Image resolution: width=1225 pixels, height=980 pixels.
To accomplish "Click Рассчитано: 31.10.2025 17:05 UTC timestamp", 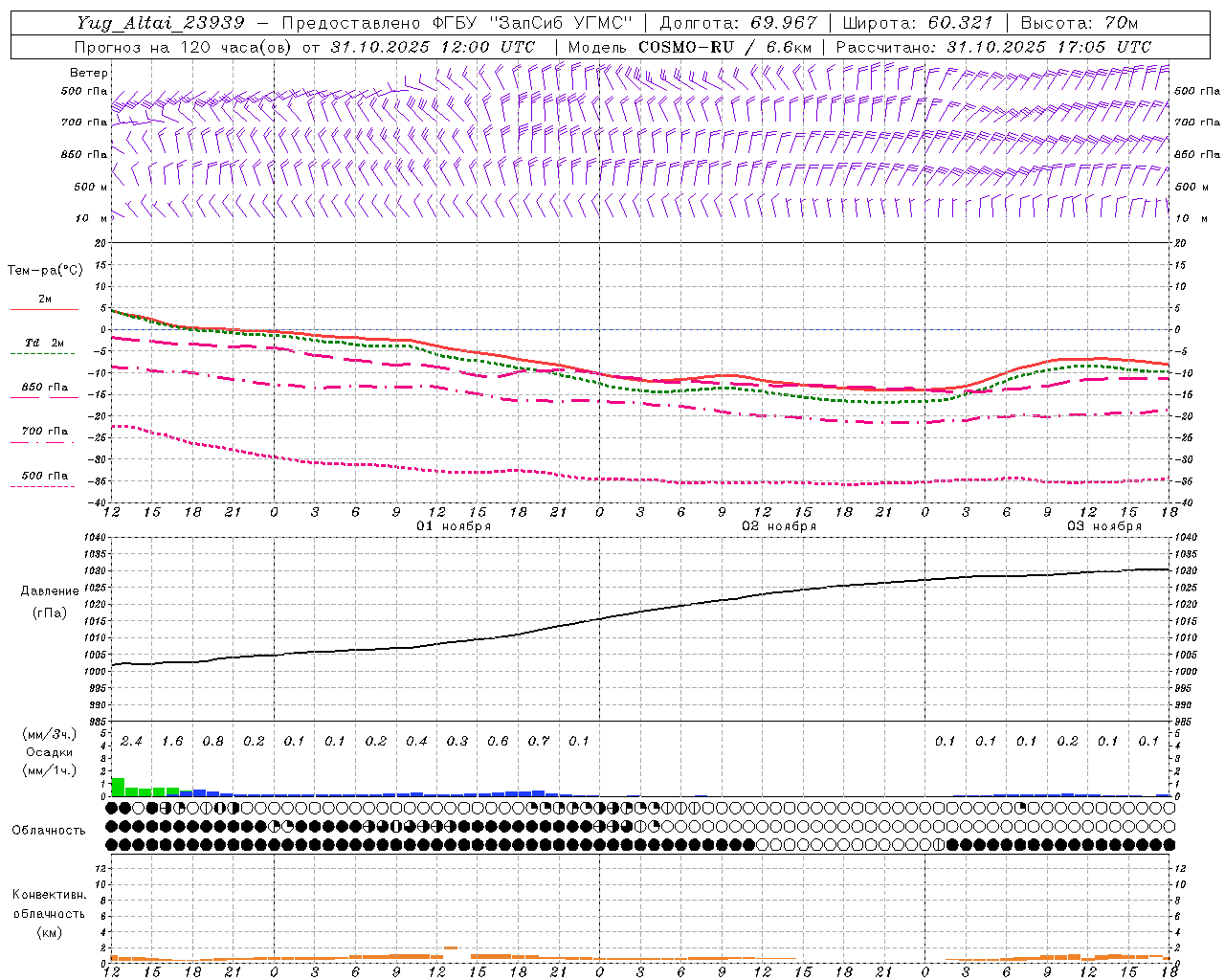I will click(993, 47).
